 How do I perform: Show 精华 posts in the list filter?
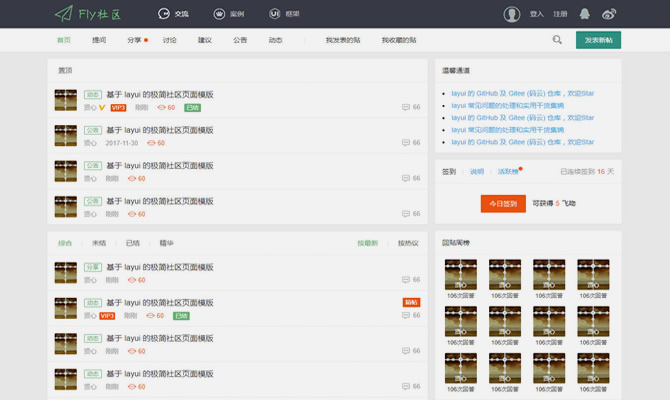click(x=166, y=243)
